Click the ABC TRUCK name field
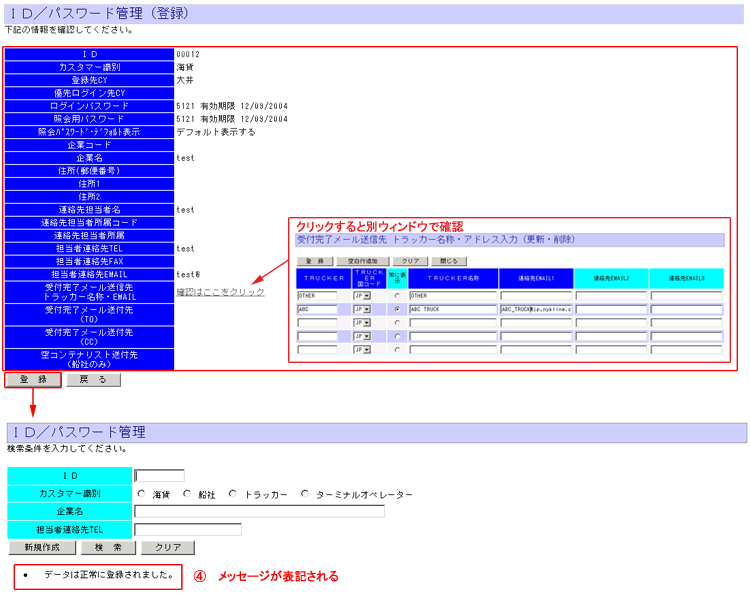Viewport: 750px width, 602px height. pos(452,310)
